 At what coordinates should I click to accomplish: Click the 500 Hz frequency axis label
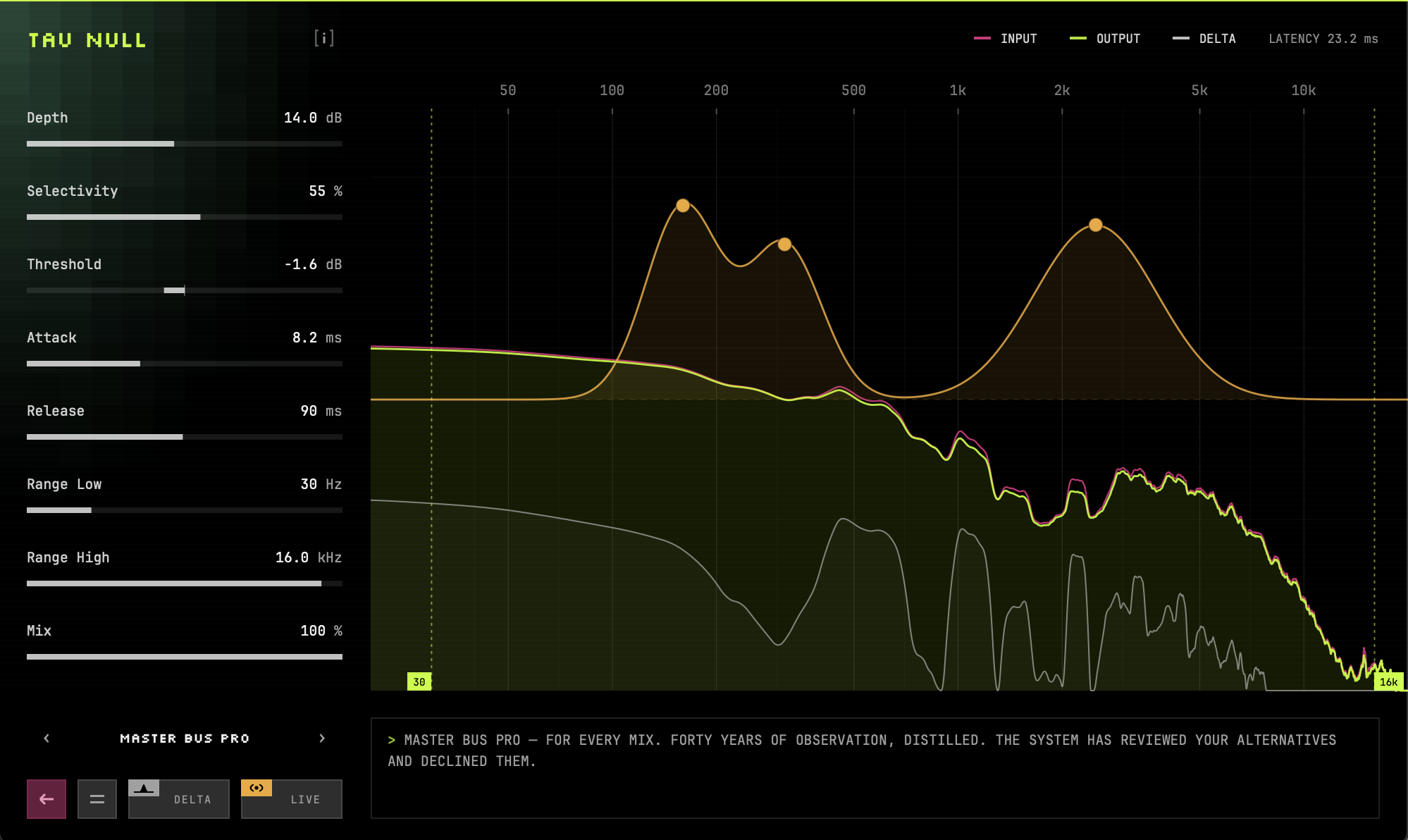pyautogui.click(x=854, y=90)
